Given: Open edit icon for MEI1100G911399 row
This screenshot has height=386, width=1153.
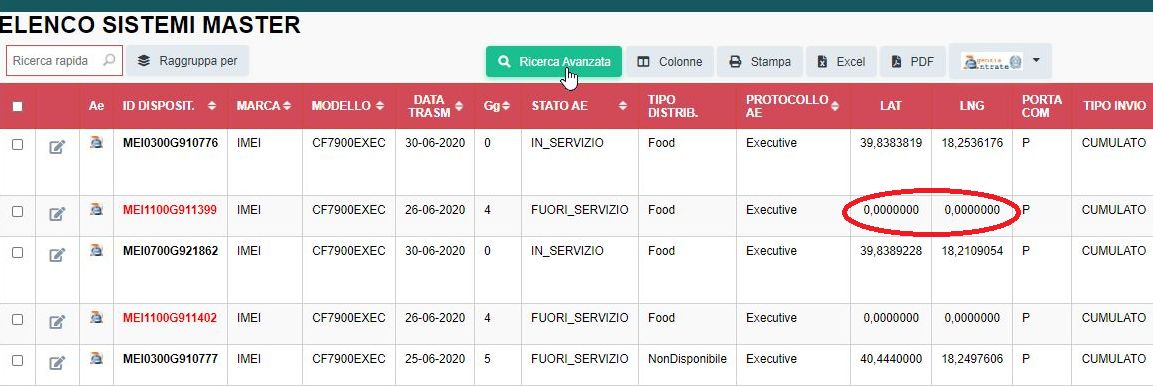Looking at the screenshot, I should (x=57, y=214).
